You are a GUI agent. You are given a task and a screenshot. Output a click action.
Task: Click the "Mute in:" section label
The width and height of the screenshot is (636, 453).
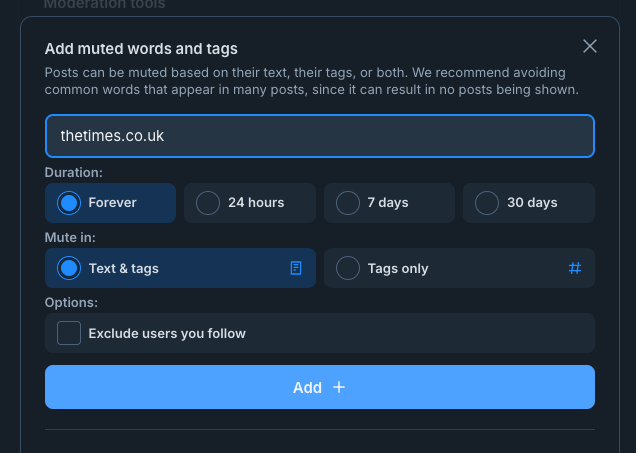(70, 237)
